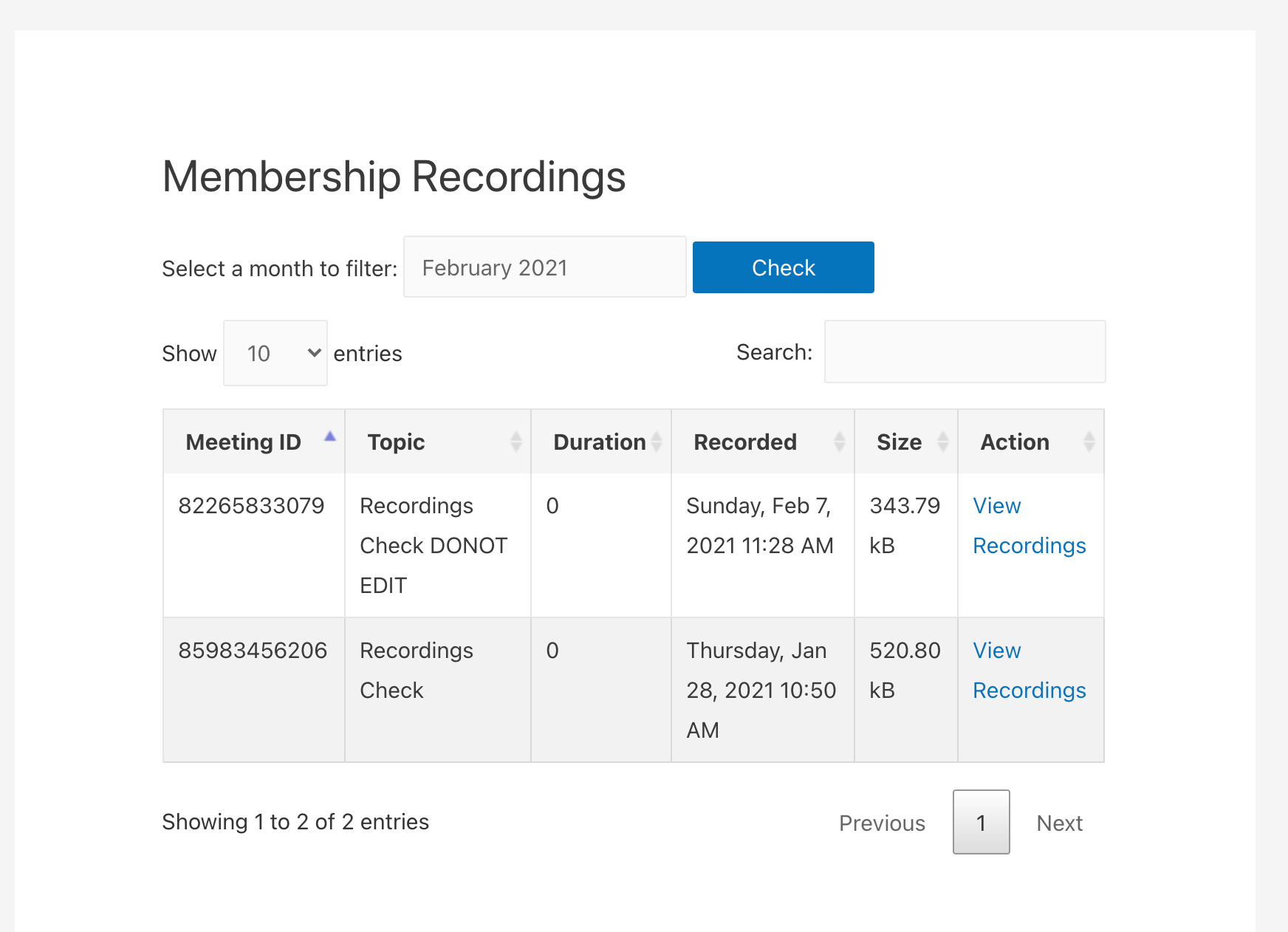1288x932 pixels.
Task: Open View Recordings for meeting 82265833079
Action: pos(1029,526)
